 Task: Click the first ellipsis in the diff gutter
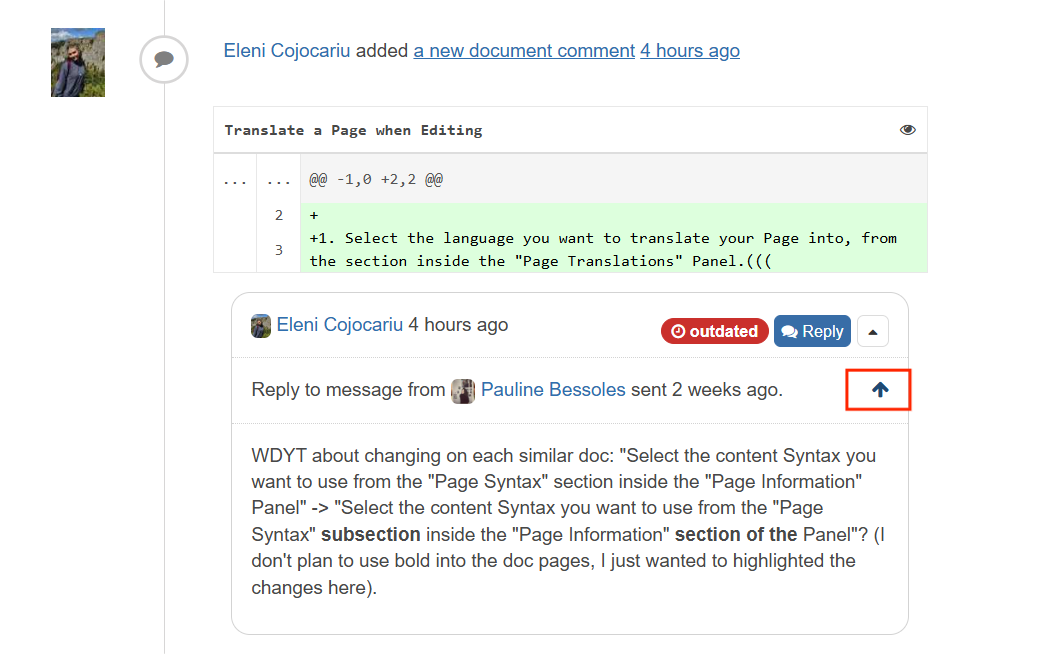click(235, 180)
